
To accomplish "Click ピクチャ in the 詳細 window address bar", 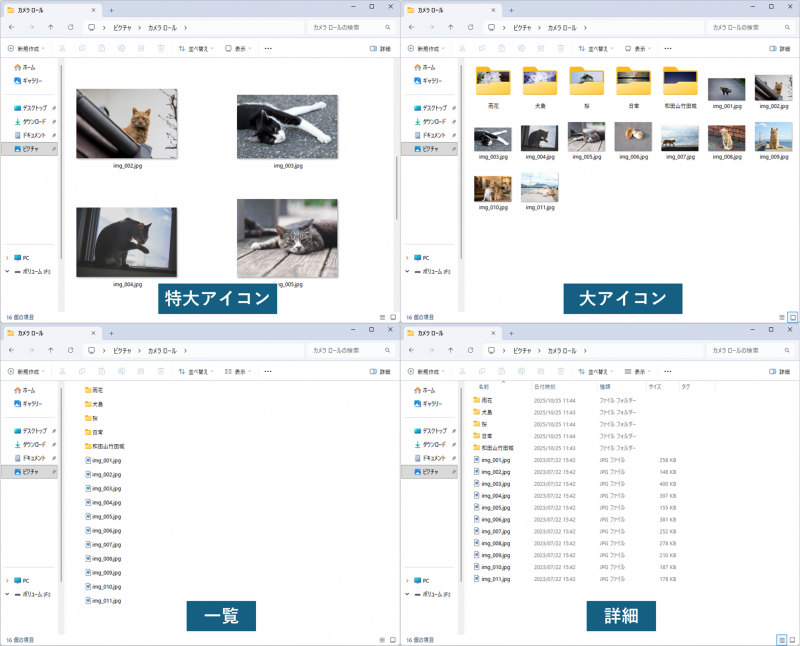I will click(521, 351).
